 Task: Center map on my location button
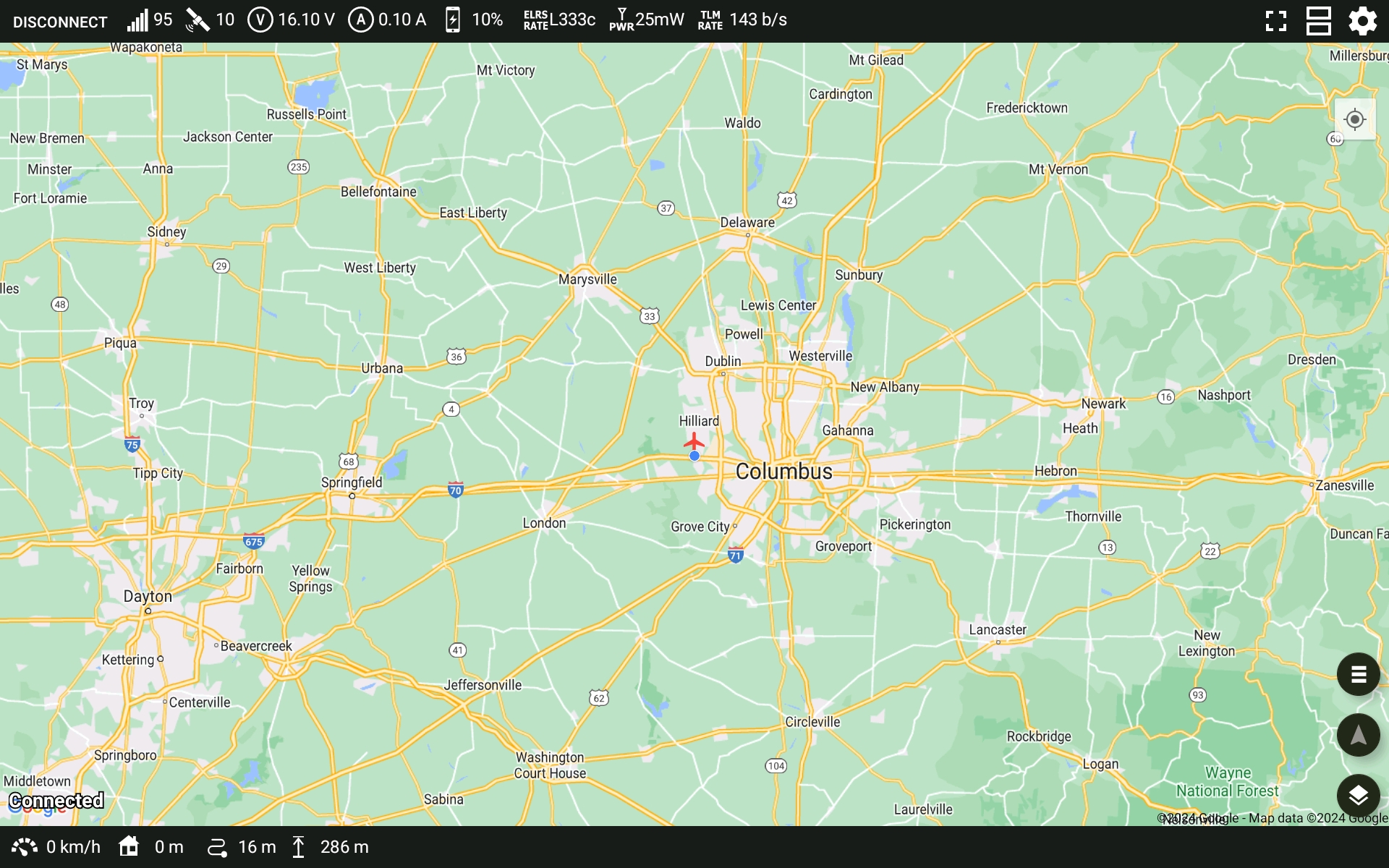(1354, 119)
